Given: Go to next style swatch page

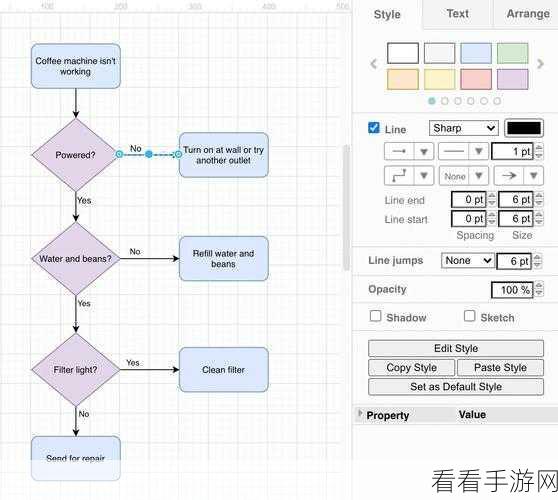Looking at the screenshot, I should tap(540, 64).
